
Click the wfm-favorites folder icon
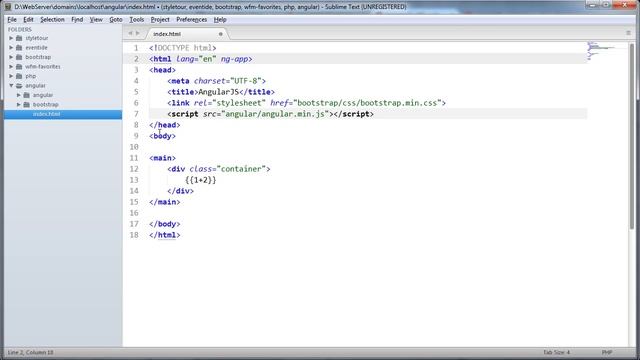point(19,67)
